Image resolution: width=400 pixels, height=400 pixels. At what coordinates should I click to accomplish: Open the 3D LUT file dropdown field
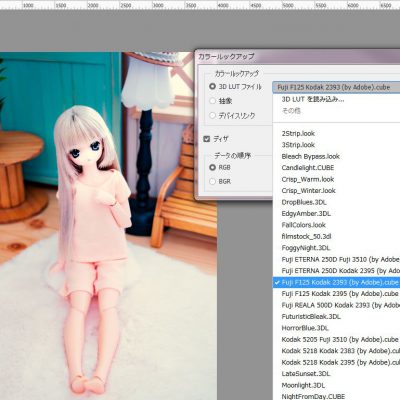coord(336,87)
